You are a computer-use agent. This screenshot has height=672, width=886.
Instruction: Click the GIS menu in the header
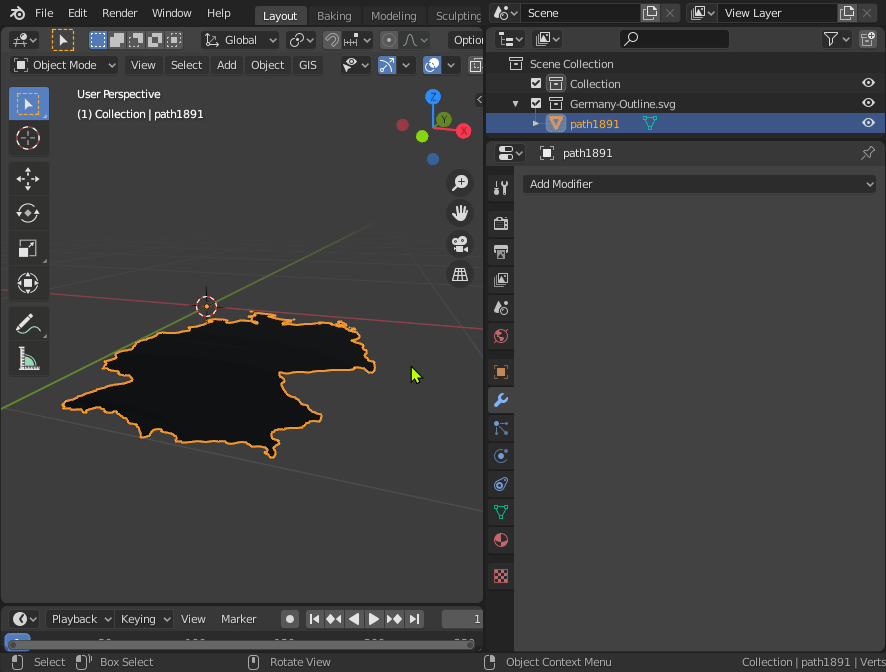pos(307,64)
